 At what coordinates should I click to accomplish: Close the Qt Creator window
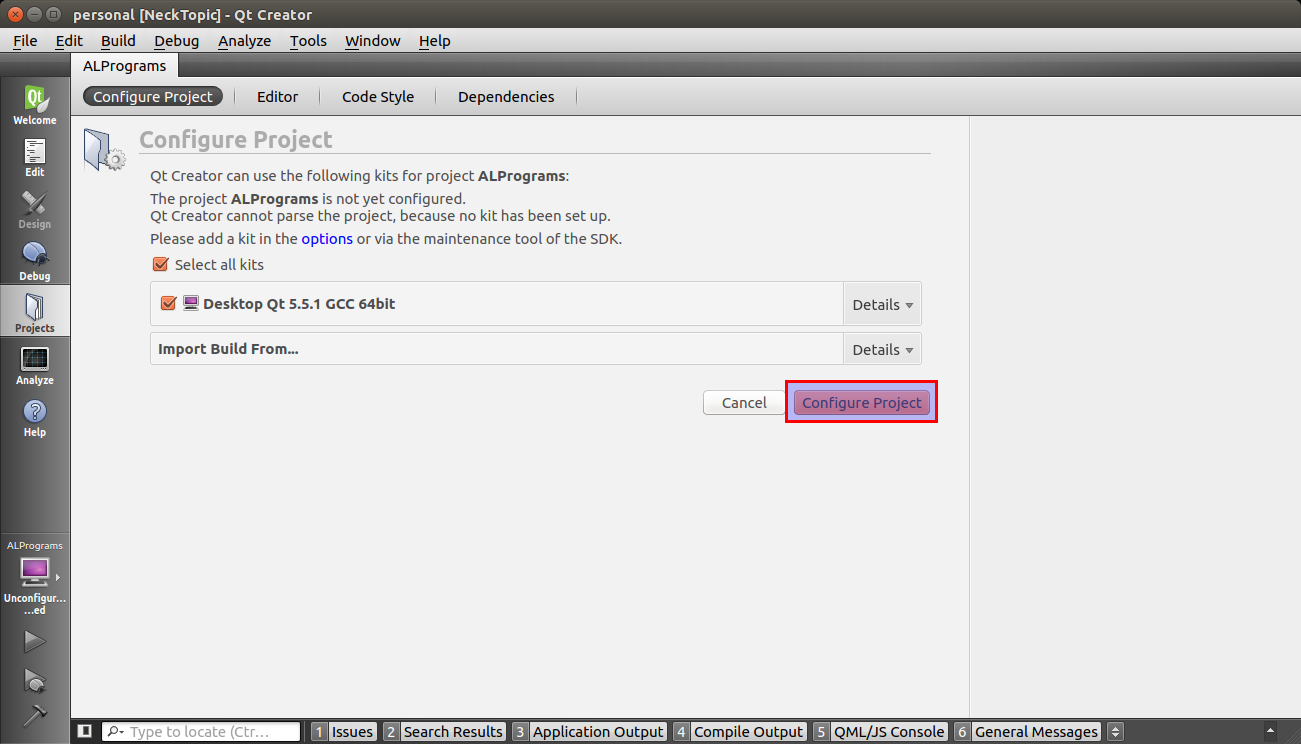15,14
